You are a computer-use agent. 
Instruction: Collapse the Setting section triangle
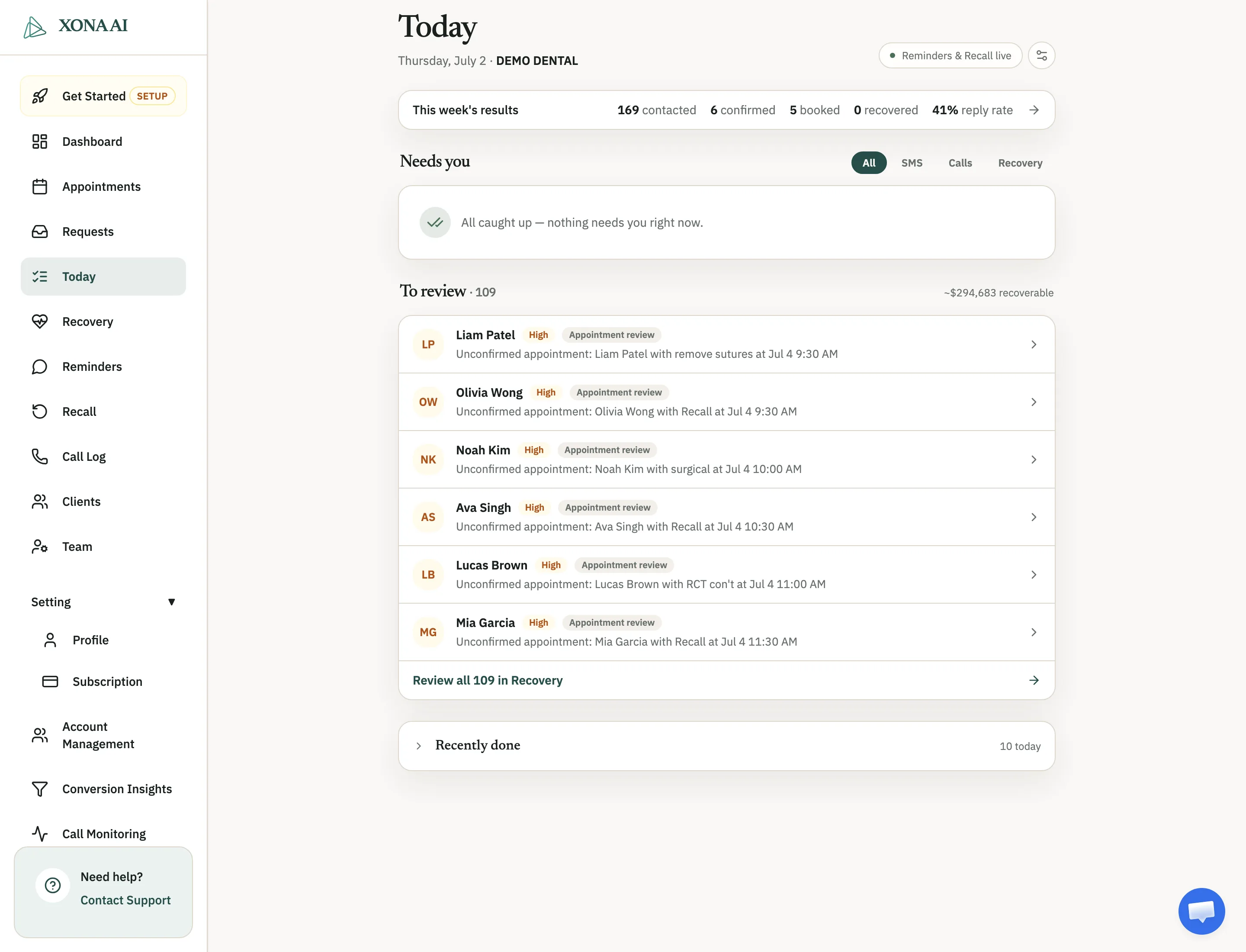pos(172,602)
